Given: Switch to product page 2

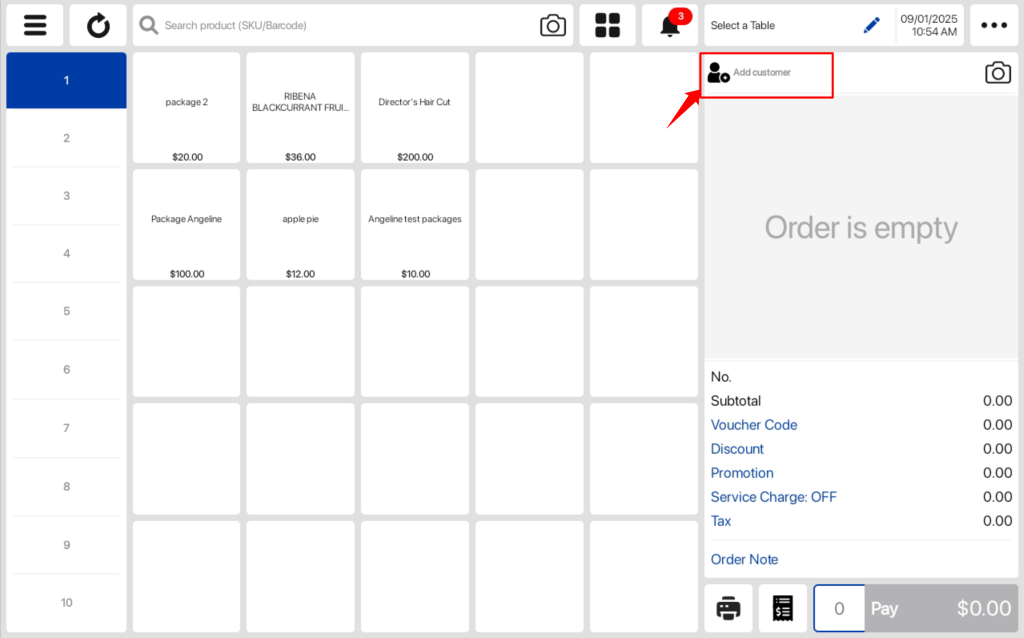Looking at the screenshot, I should tap(66, 139).
